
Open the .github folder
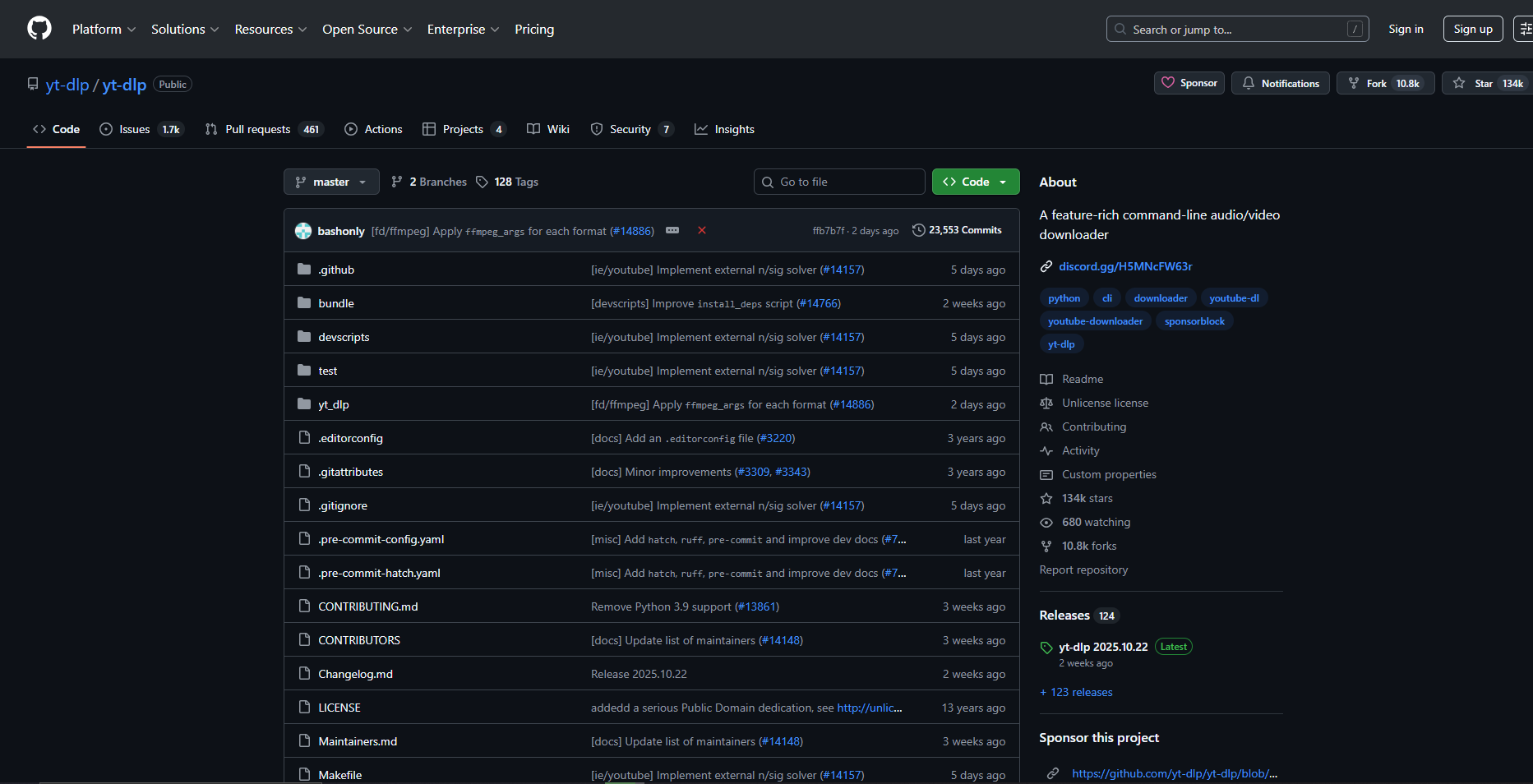point(336,270)
